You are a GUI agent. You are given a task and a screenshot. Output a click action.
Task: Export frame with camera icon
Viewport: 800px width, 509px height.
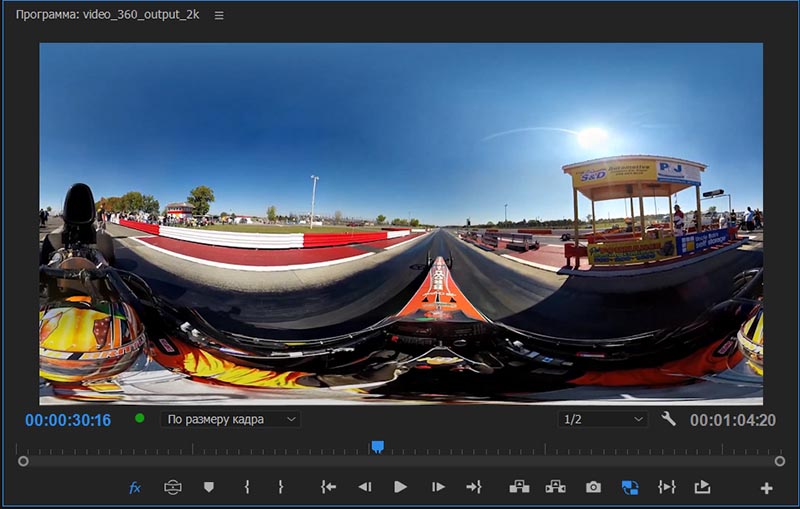(x=593, y=487)
